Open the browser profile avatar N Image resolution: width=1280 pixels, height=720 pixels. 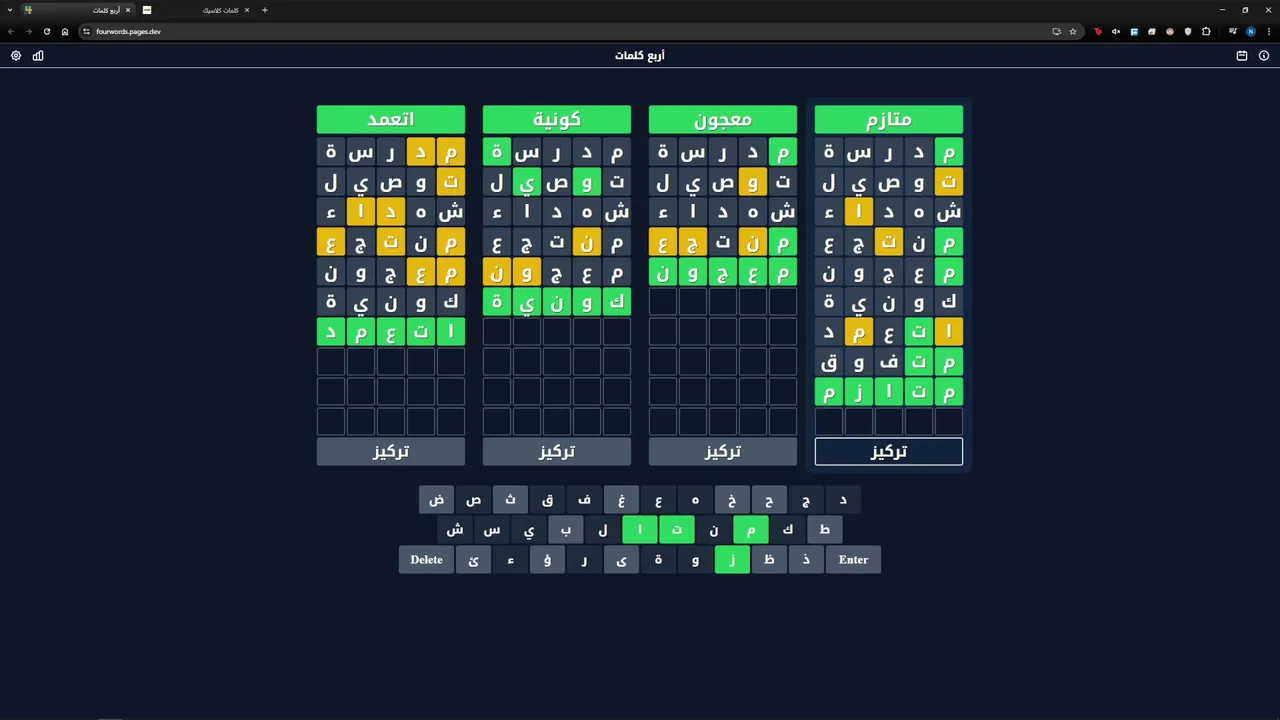[1250, 31]
